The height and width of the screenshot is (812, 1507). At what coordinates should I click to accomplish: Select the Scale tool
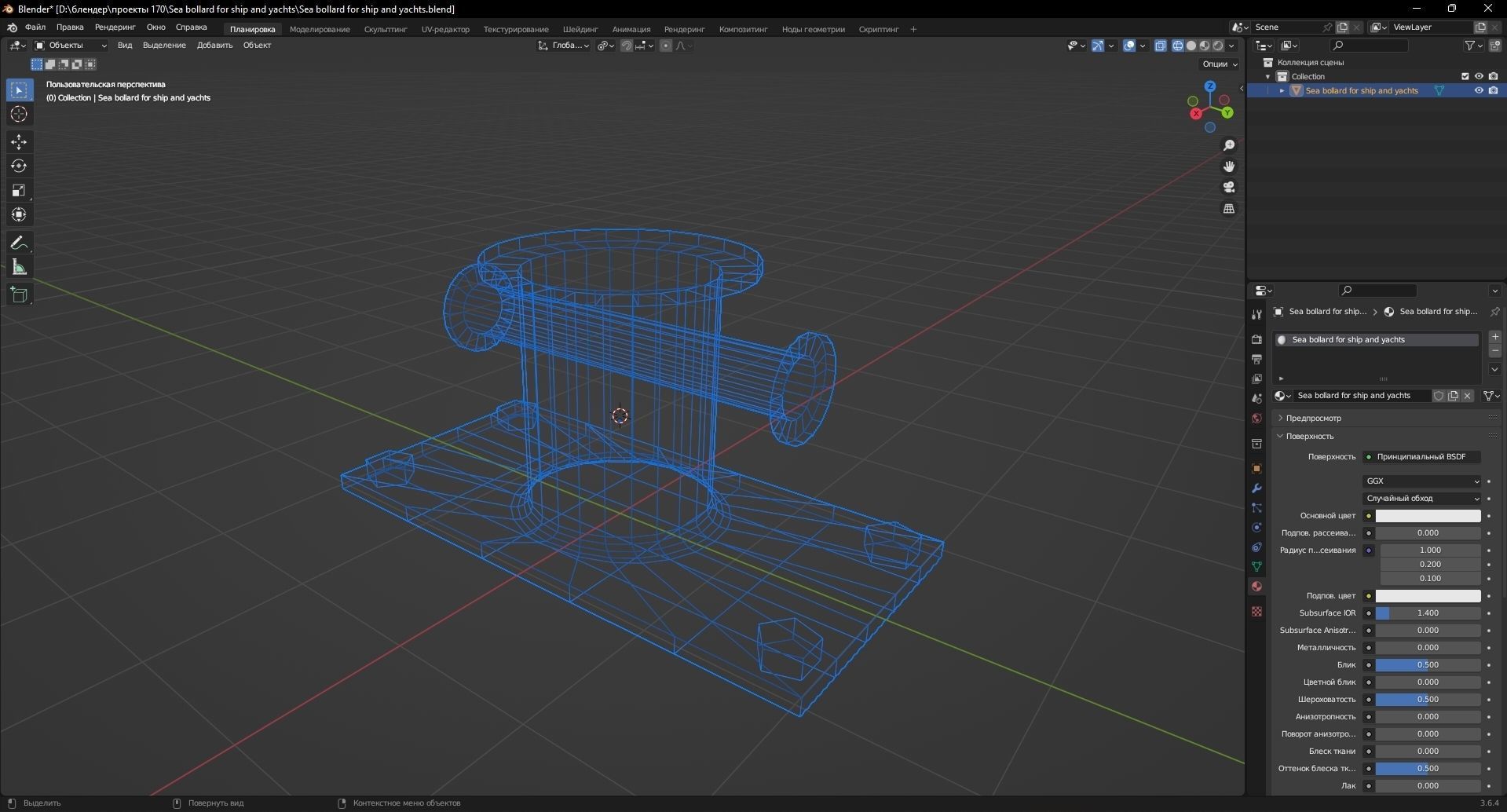(x=19, y=190)
